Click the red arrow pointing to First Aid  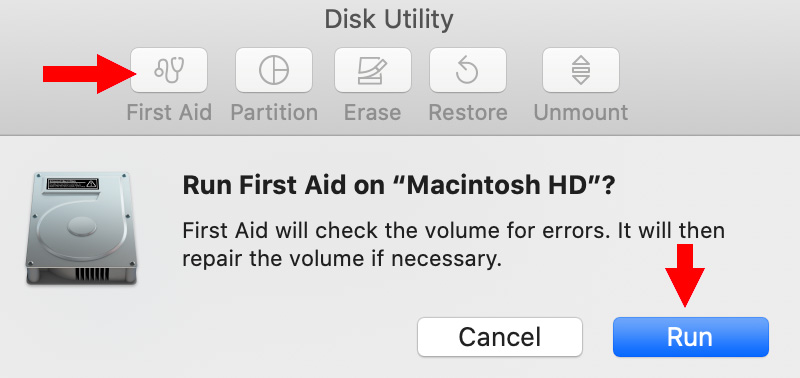[89, 74]
